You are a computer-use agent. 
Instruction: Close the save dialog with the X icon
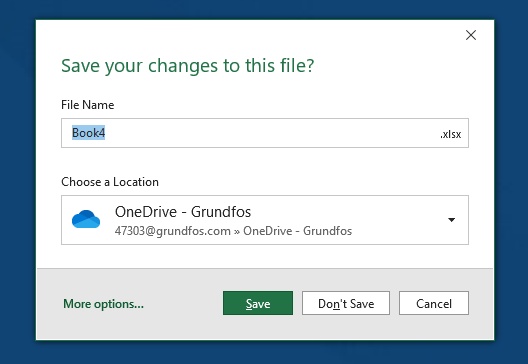point(471,35)
